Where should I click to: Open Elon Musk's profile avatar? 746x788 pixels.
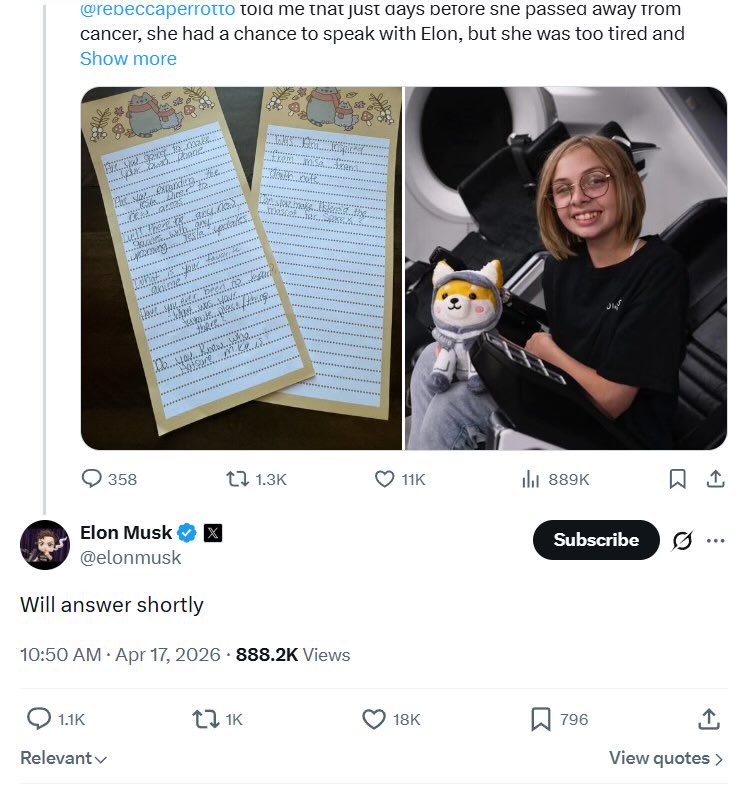[x=45, y=545]
